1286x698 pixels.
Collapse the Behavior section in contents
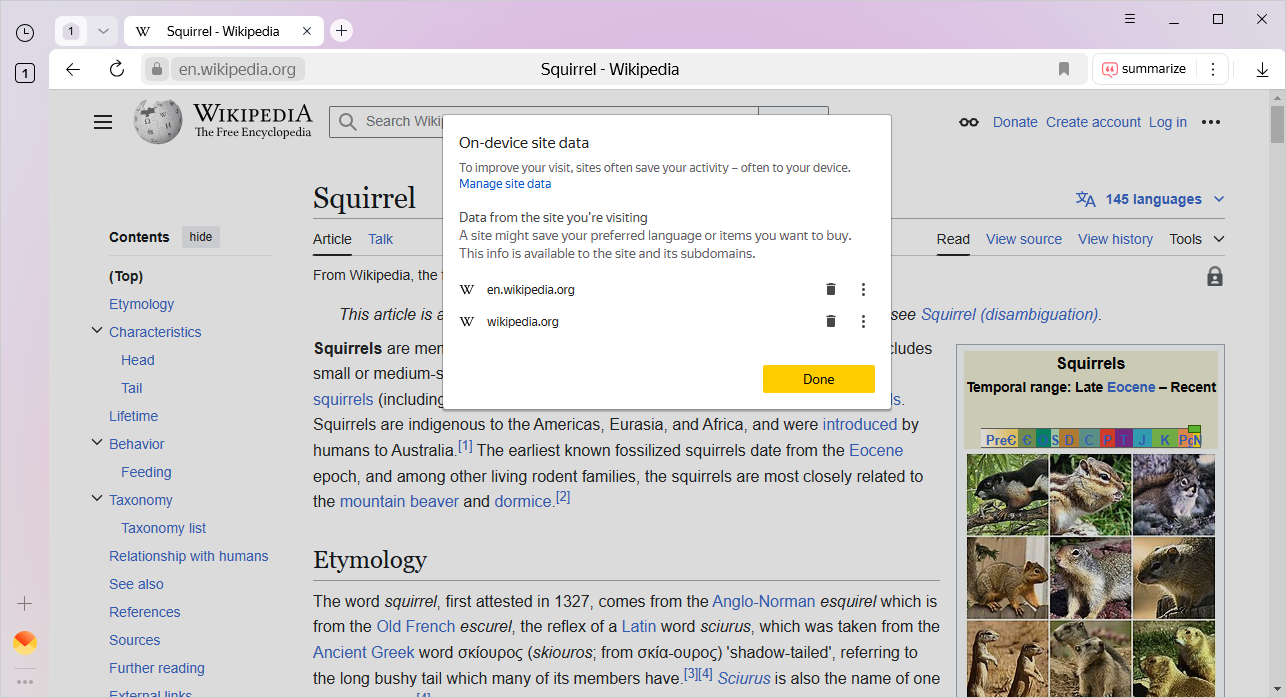pyautogui.click(x=97, y=443)
